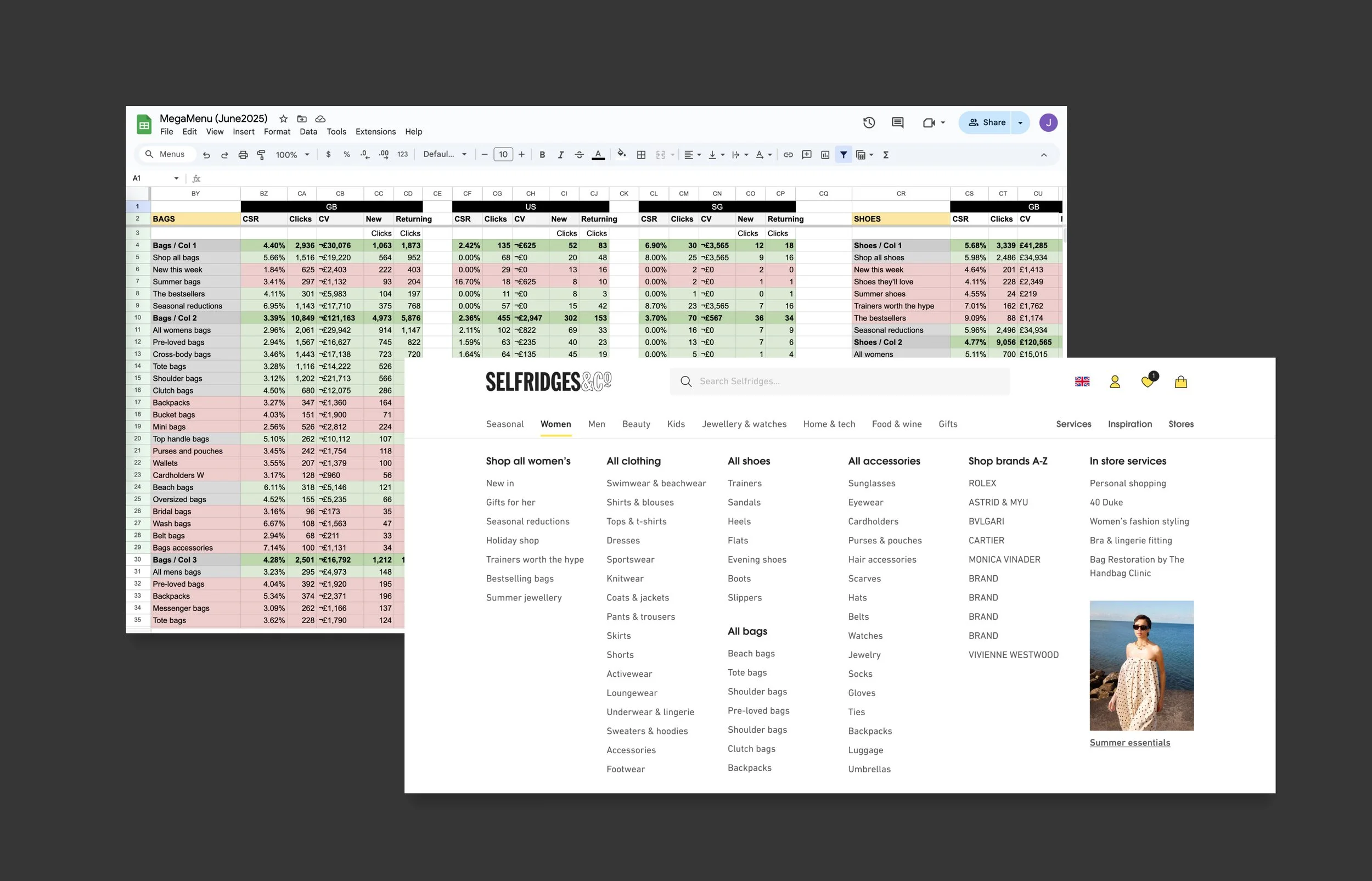Open the Summer essentials link
Screen dimensions: 1372x881
click(x=1129, y=743)
